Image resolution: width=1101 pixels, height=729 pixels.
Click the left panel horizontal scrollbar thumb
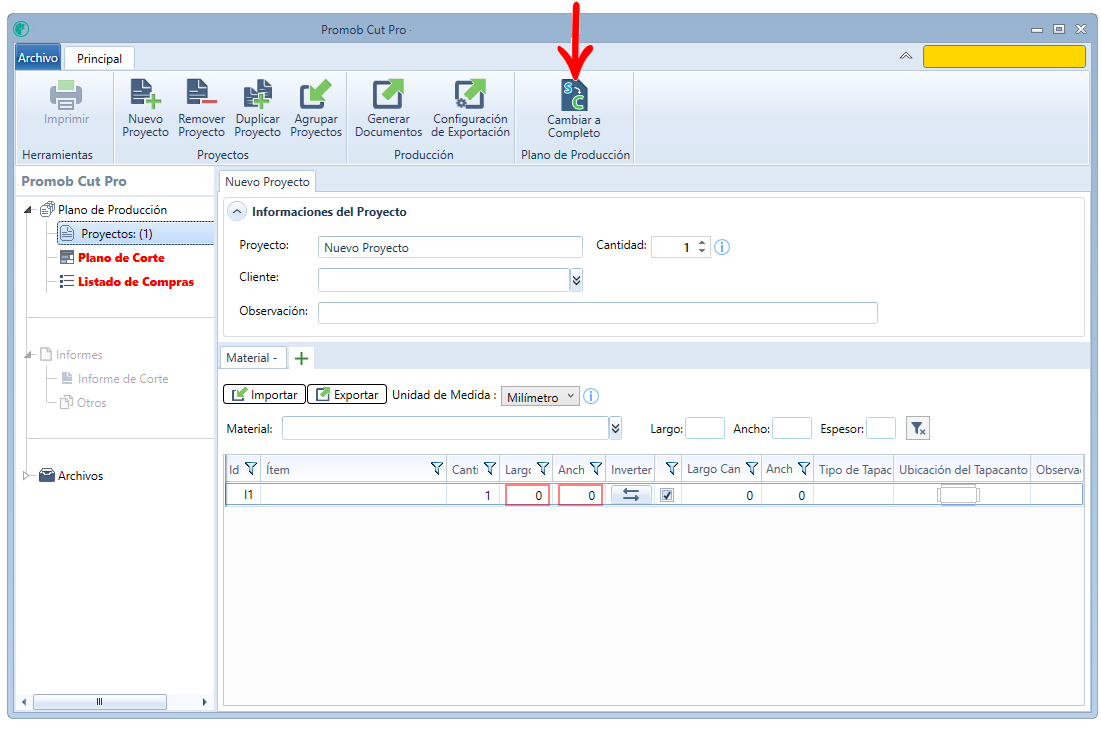pyautogui.click(x=100, y=702)
